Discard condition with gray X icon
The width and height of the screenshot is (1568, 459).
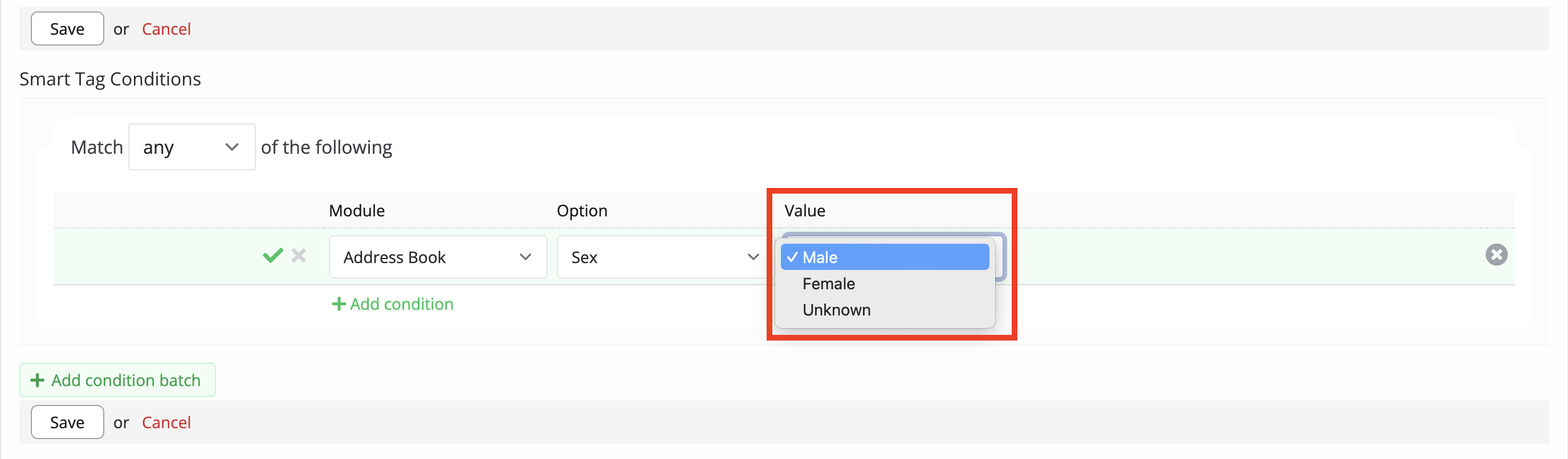(x=299, y=255)
